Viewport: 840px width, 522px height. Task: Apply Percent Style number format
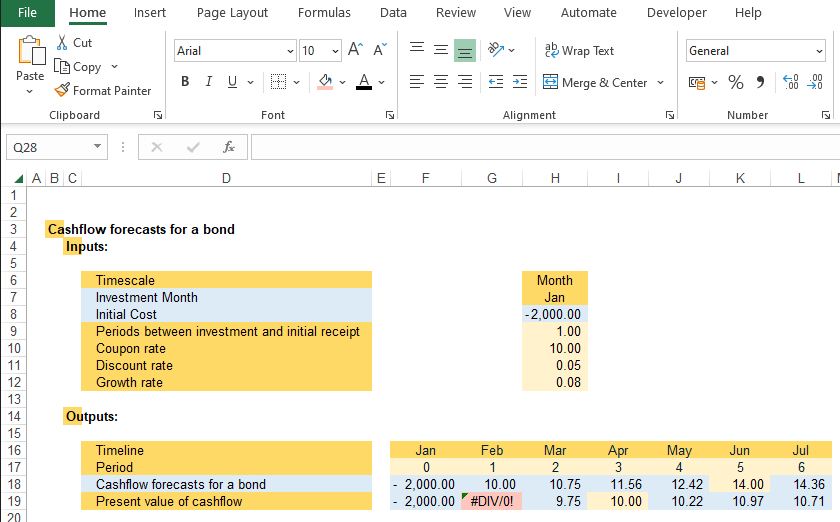736,82
